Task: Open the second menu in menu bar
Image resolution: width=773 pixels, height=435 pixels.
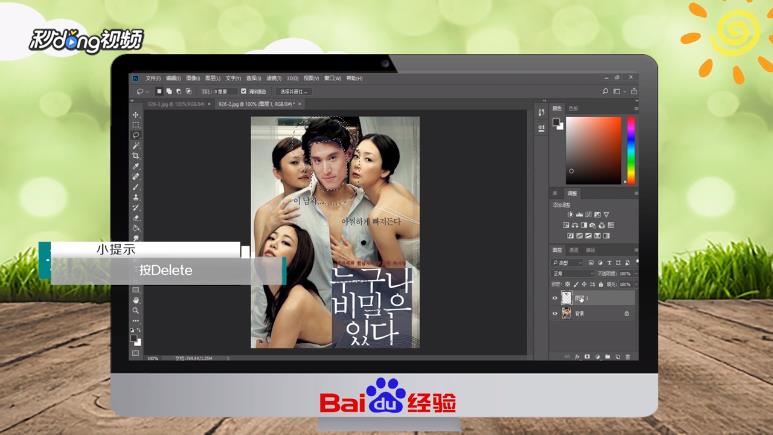Action: [x=173, y=78]
